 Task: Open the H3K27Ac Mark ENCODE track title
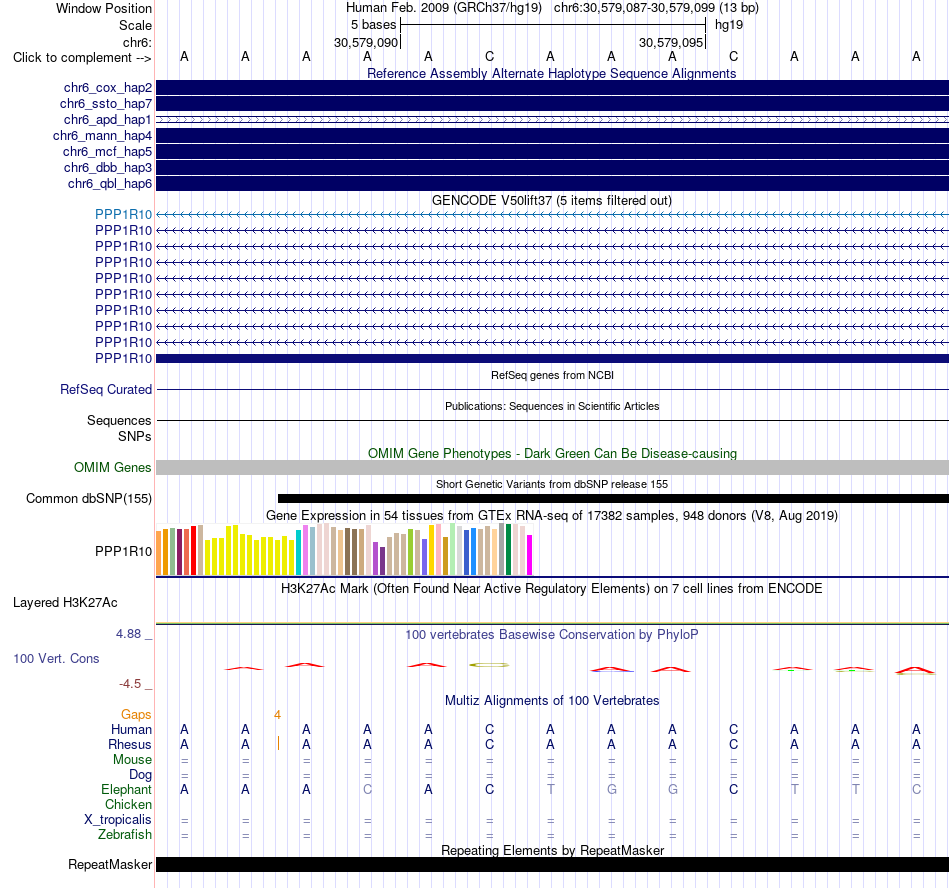pyautogui.click(x=552, y=589)
